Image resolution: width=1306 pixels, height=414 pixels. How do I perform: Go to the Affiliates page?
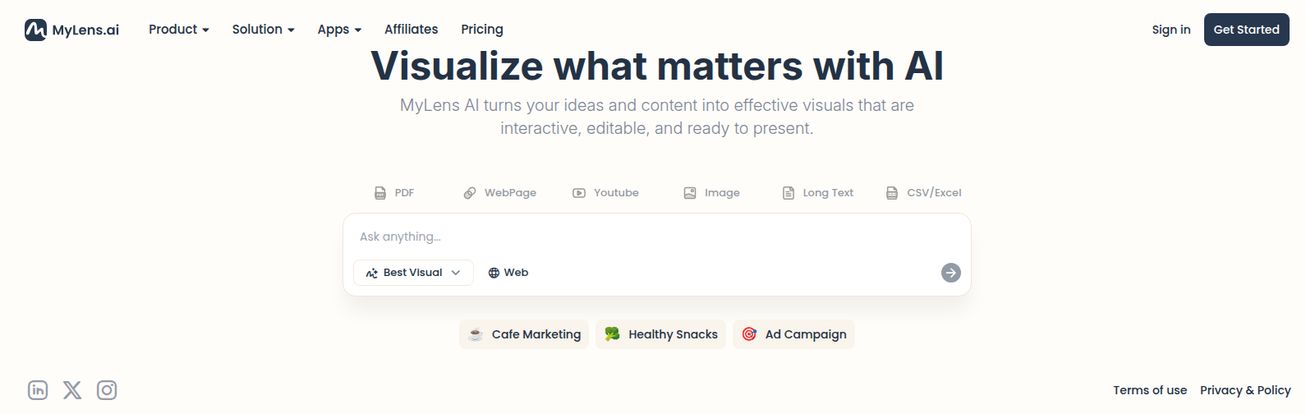pyautogui.click(x=411, y=30)
